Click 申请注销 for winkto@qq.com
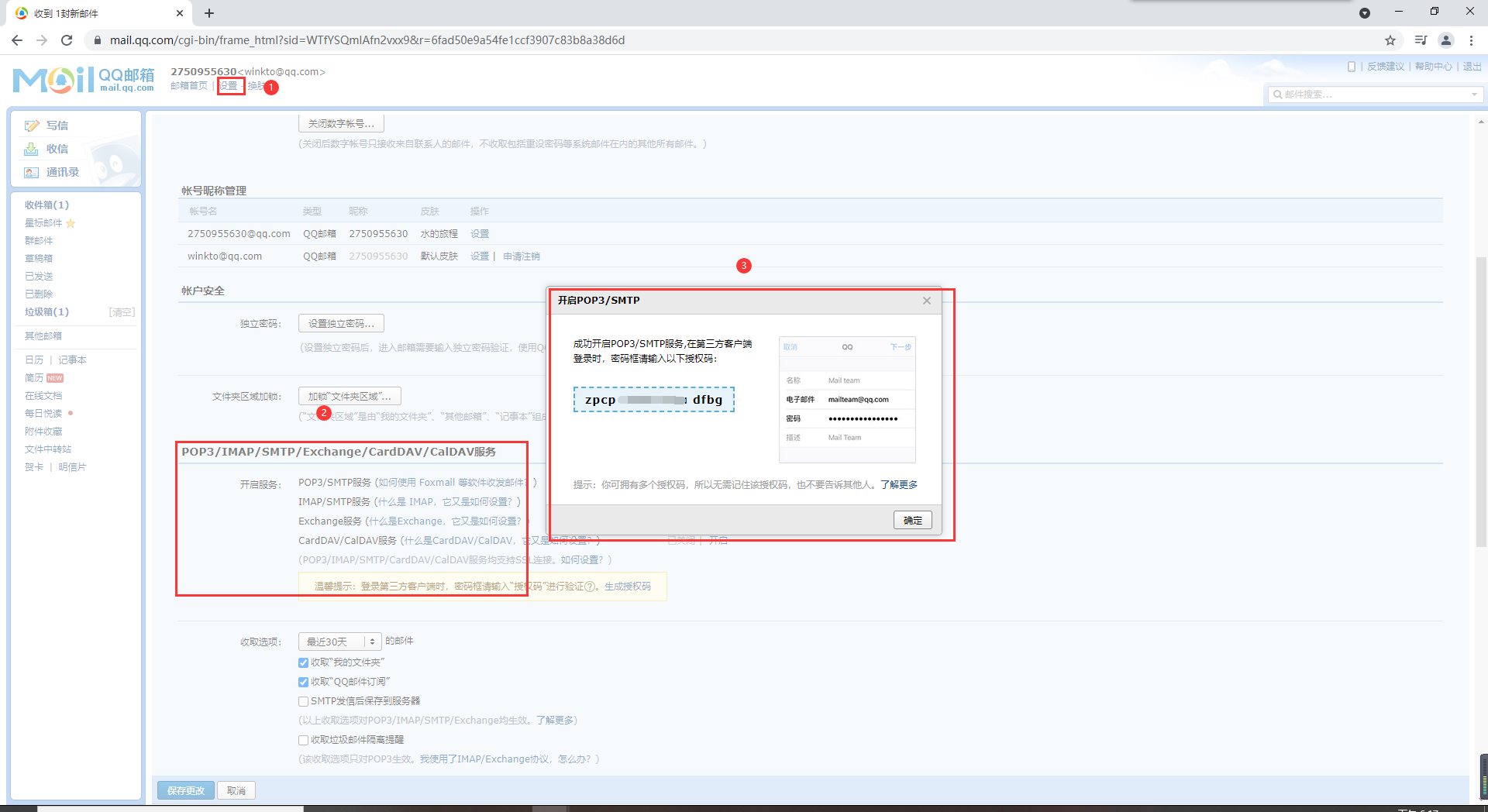This screenshot has width=1488, height=812. click(522, 256)
